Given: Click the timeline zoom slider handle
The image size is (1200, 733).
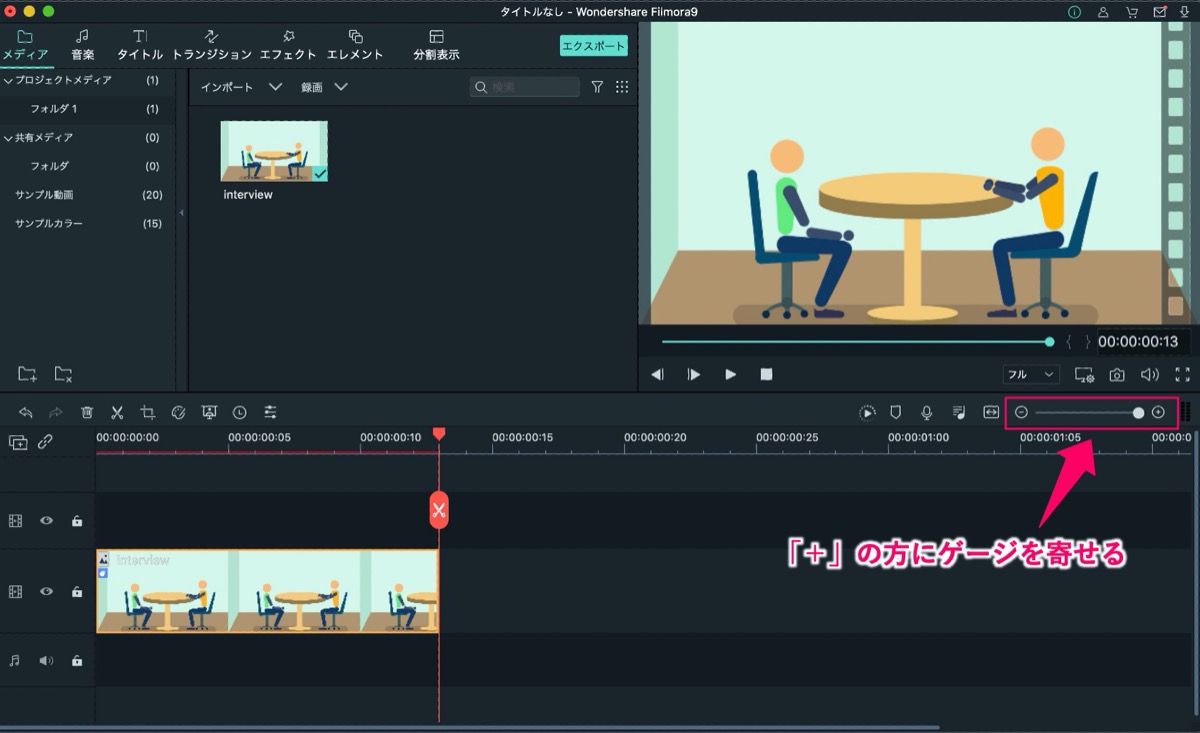Looking at the screenshot, I should point(1138,412).
